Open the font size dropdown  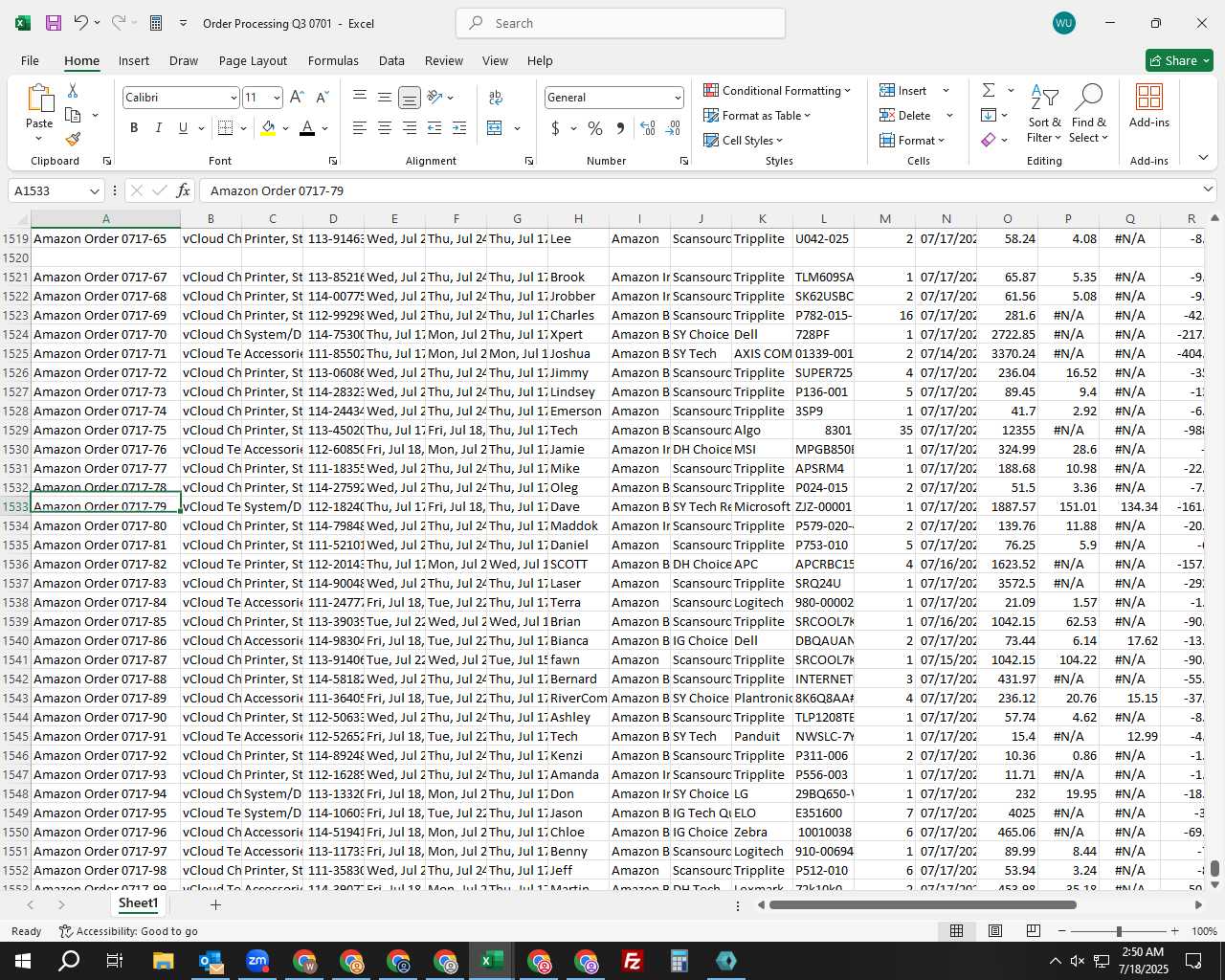(x=277, y=98)
